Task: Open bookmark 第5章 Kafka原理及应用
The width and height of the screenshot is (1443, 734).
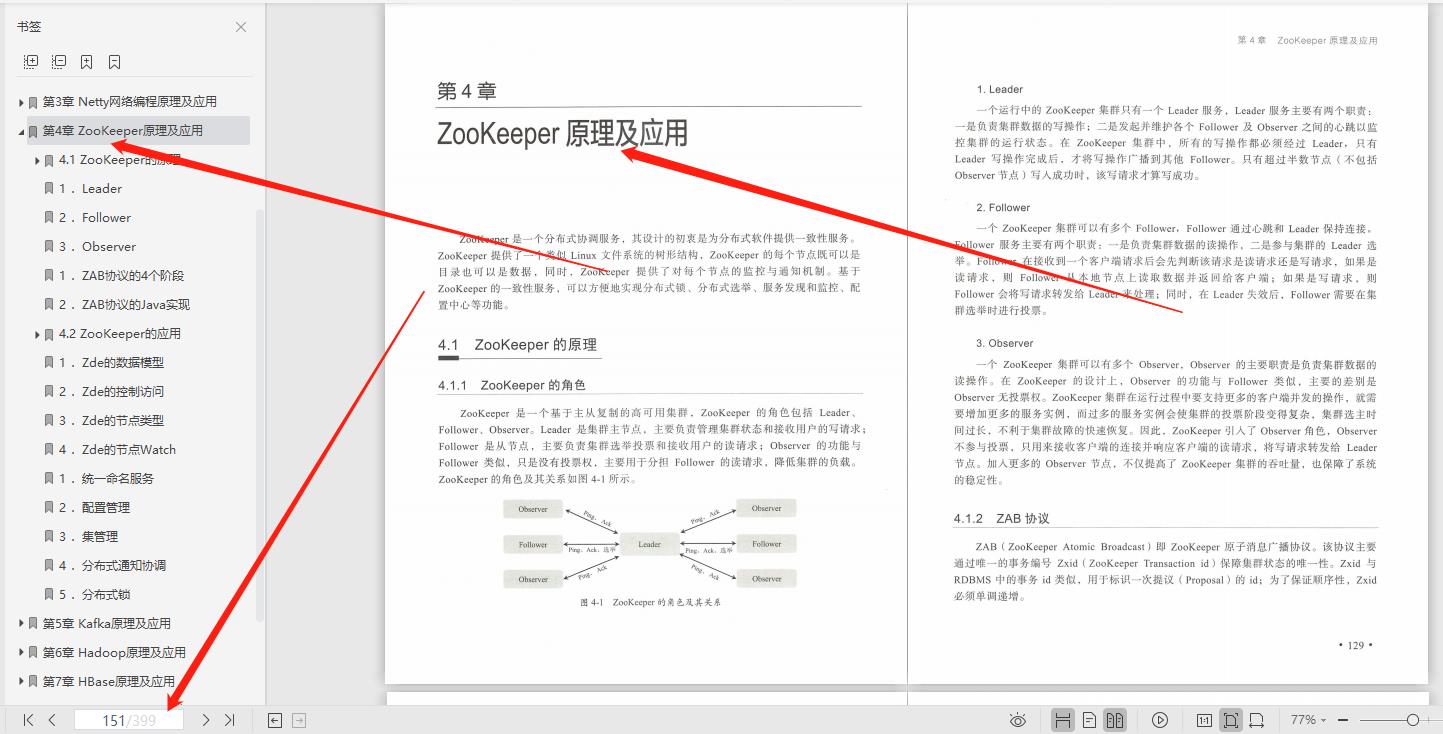Action: 106,624
